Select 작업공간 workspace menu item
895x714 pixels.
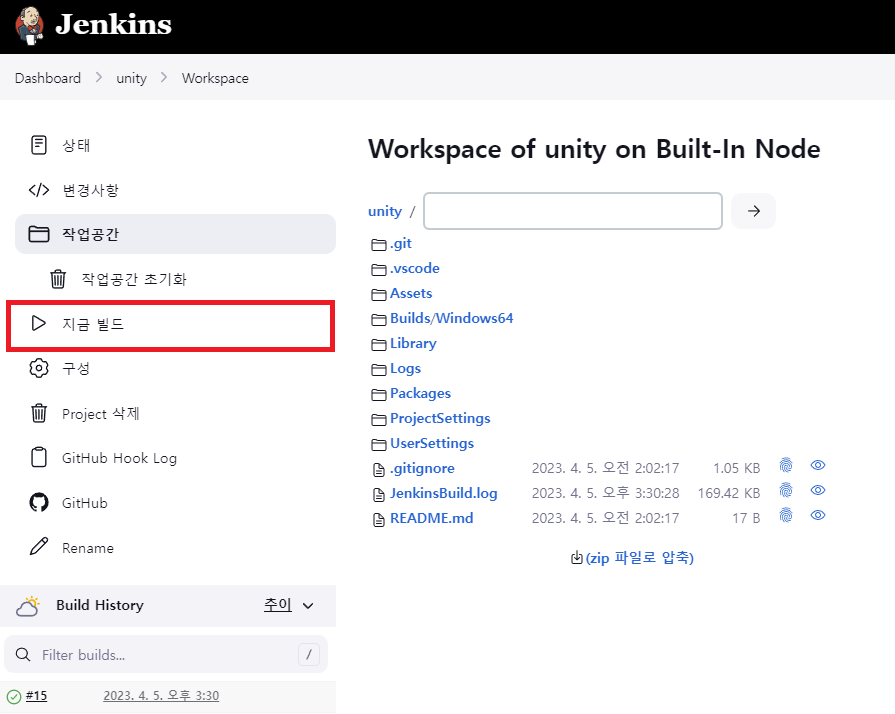pyautogui.click(x=175, y=234)
